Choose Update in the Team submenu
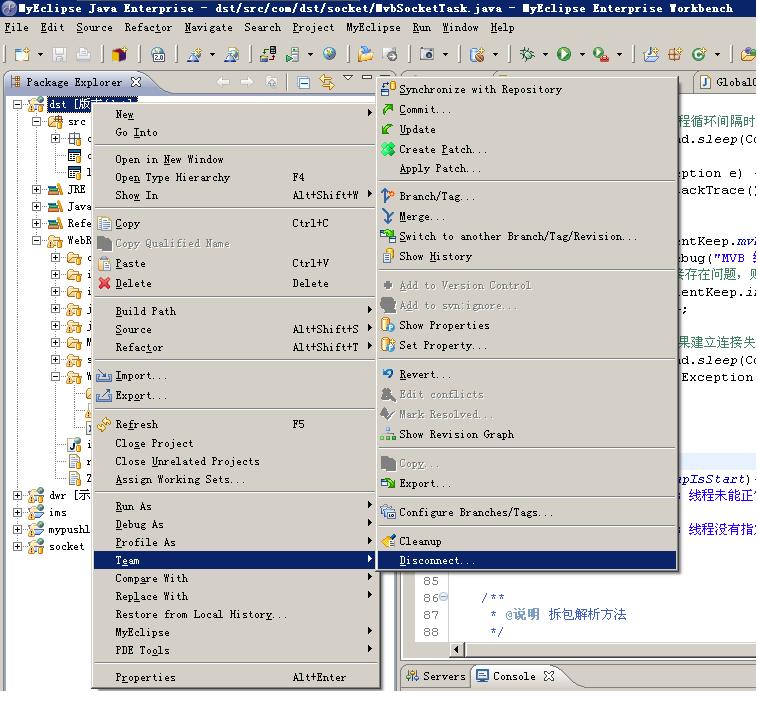Image resolution: width=758 pixels, height=703 pixels. pyautogui.click(x=527, y=129)
